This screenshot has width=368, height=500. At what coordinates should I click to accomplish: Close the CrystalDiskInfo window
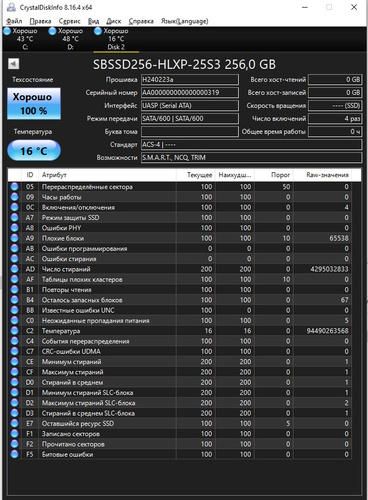pyautogui.click(x=354, y=7)
